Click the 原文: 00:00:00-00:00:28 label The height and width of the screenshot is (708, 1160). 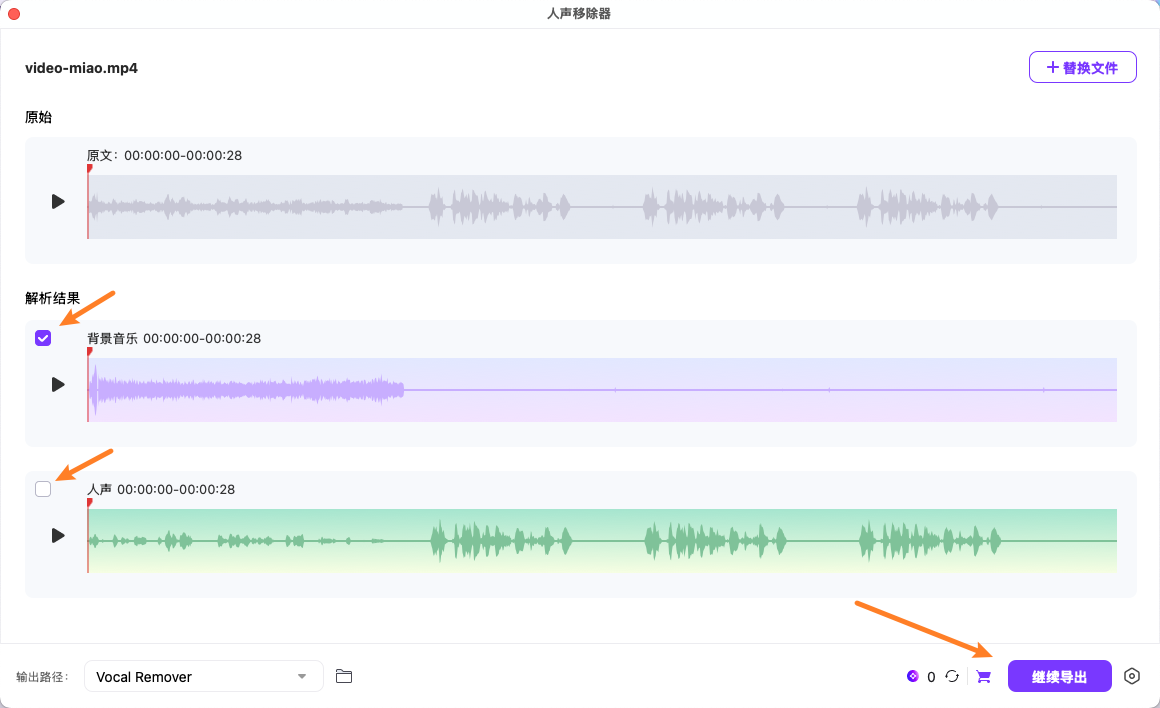coord(164,155)
